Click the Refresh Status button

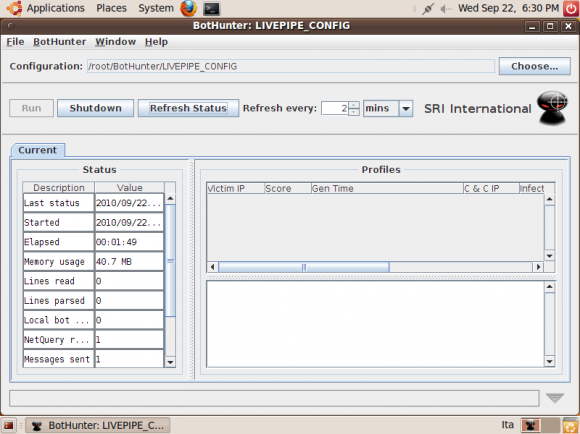pos(188,108)
